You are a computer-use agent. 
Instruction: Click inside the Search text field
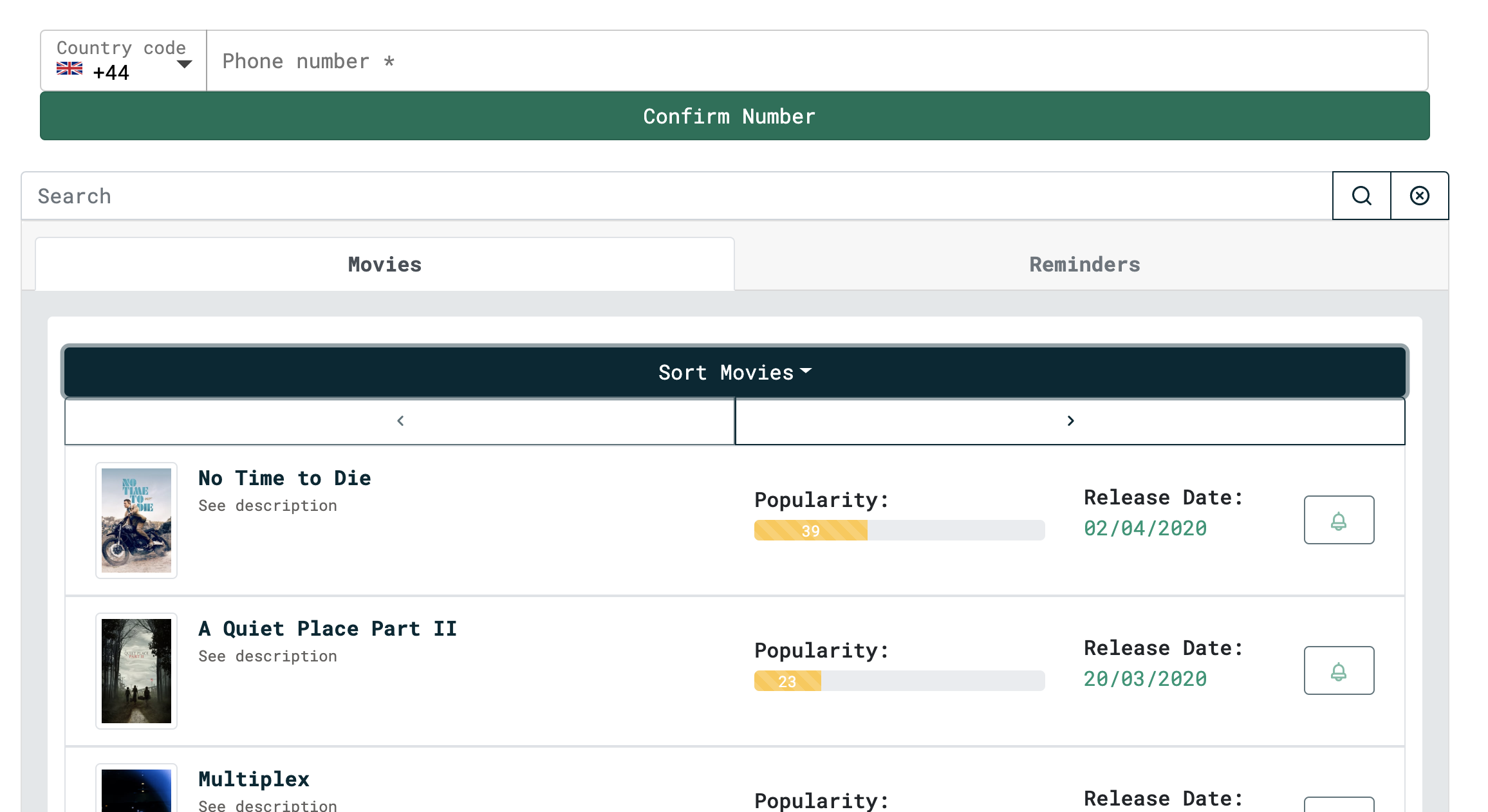coord(676,196)
